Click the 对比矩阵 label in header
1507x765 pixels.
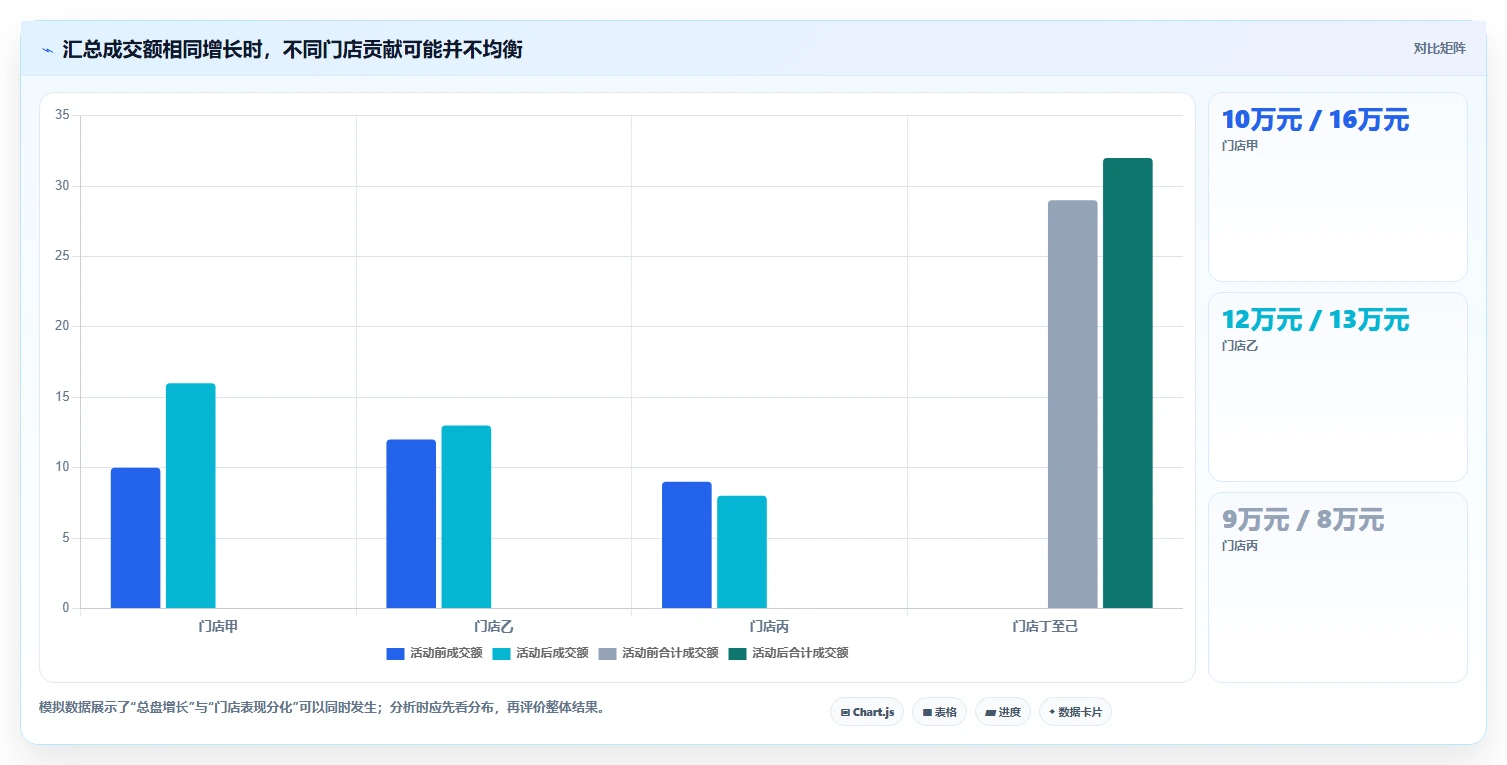pos(1439,49)
